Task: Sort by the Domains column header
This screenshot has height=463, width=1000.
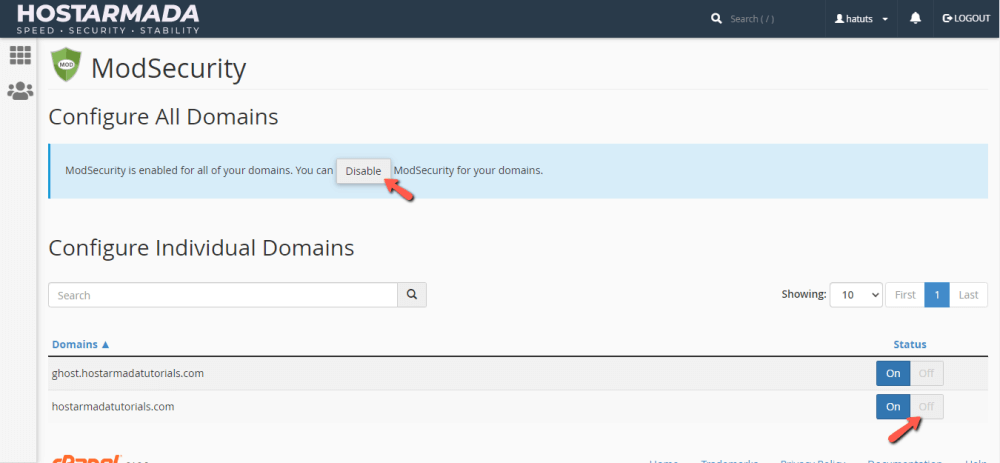Action: pyautogui.click(x=80, y=344)
